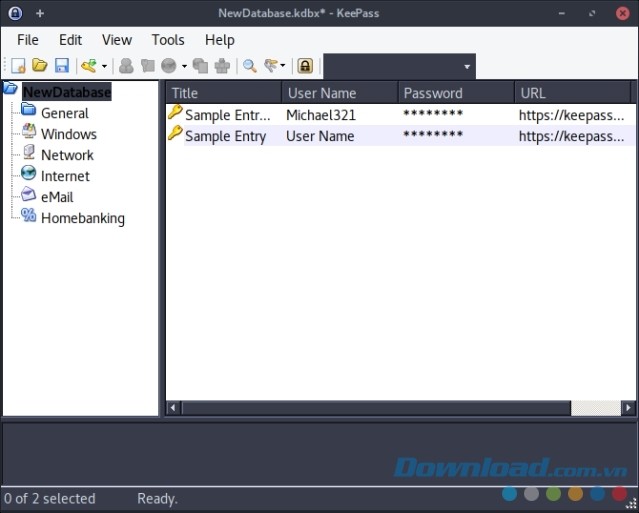This screenshot has height=513, width=639.
Task: Click the Show Entries keys icon
Action: pyautogui.click(x=271, y=65)
